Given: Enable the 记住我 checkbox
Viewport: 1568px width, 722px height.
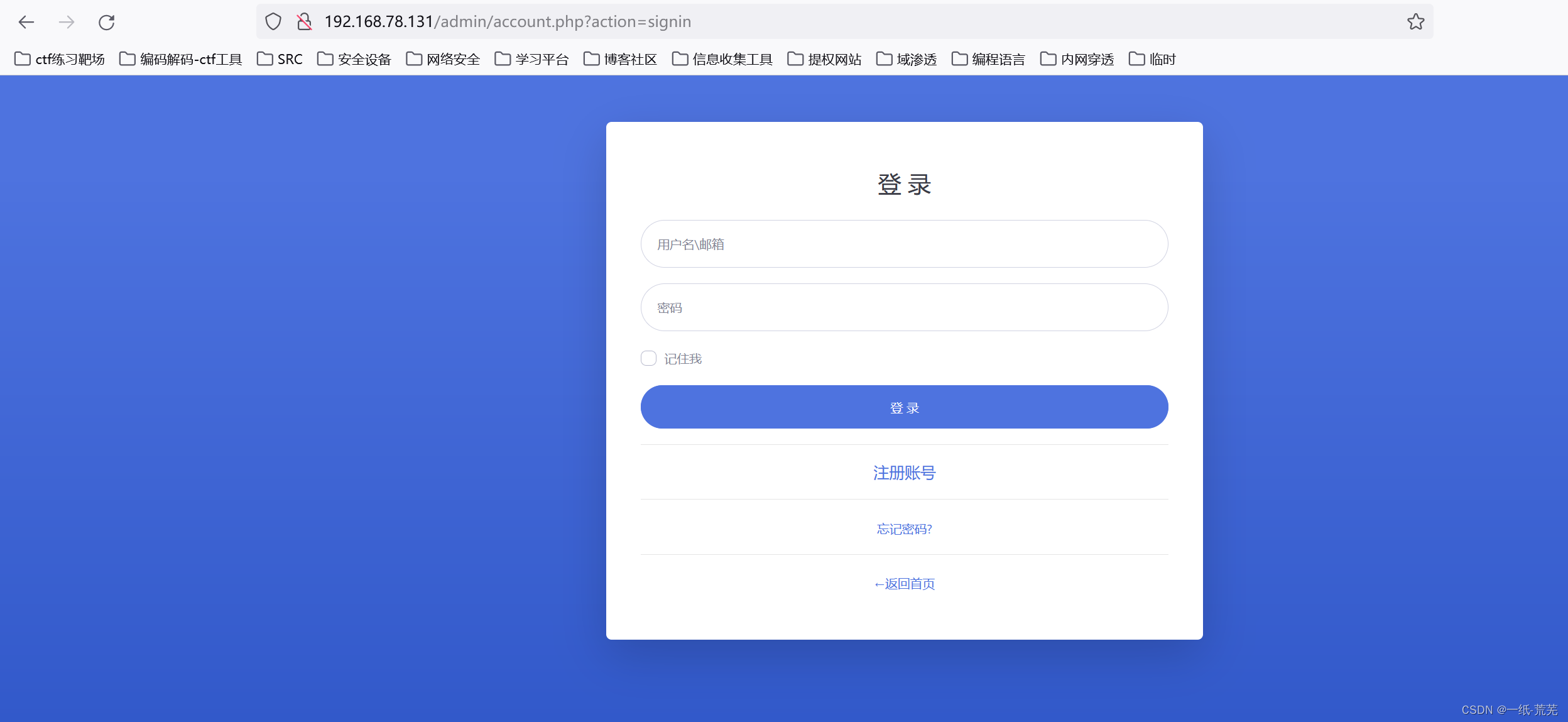Looking at the screenshot, I should (648, 358).
